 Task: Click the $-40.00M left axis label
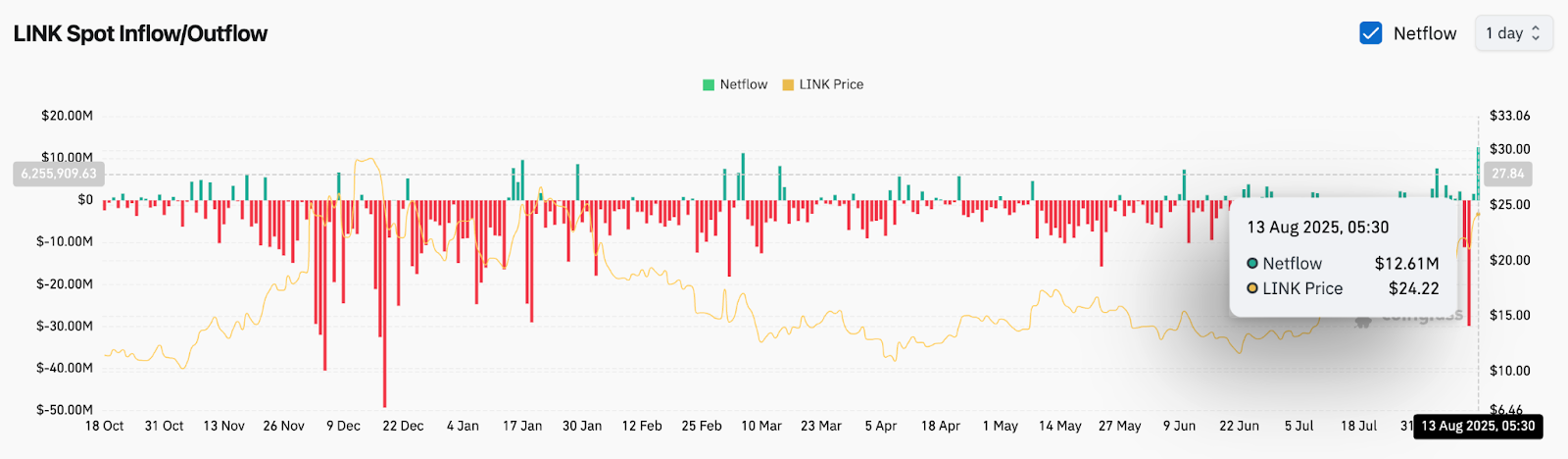coord(65,368)
